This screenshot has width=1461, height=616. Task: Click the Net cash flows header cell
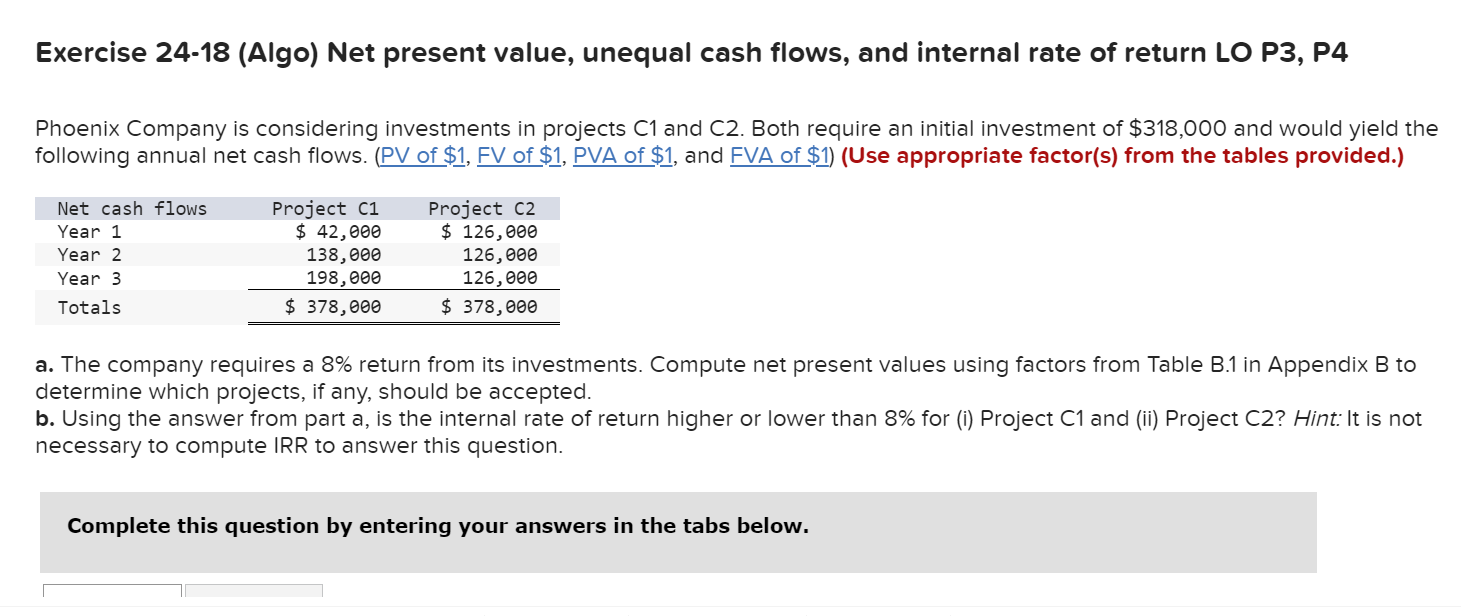(132, 208)
